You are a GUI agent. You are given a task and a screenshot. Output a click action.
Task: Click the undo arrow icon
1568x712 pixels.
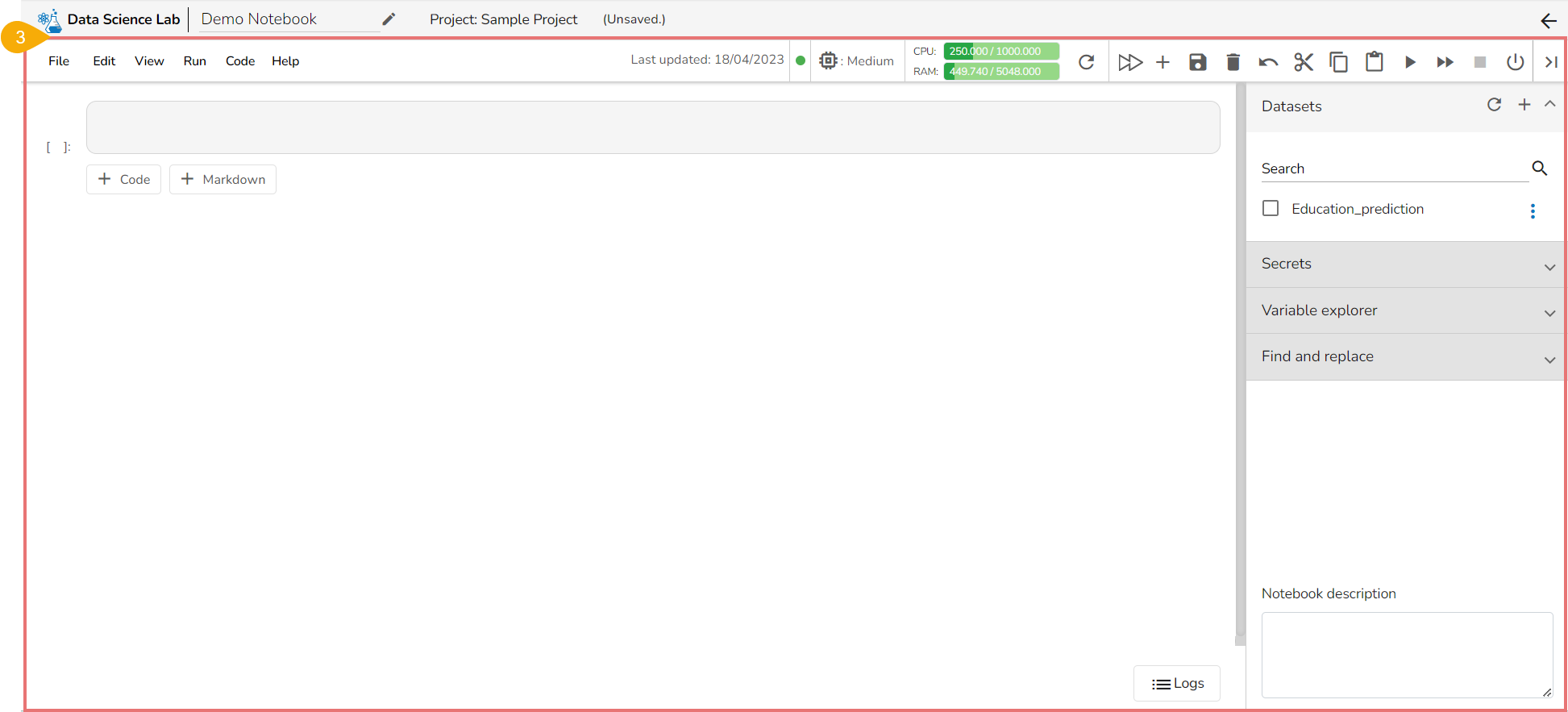click(x=1268, y=62)
